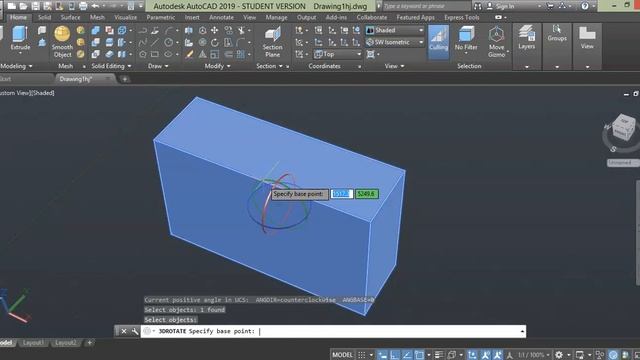Select the Move tool in Modify panel
The width and height of the screenshot is (640, 360).
tap(215, 30)
